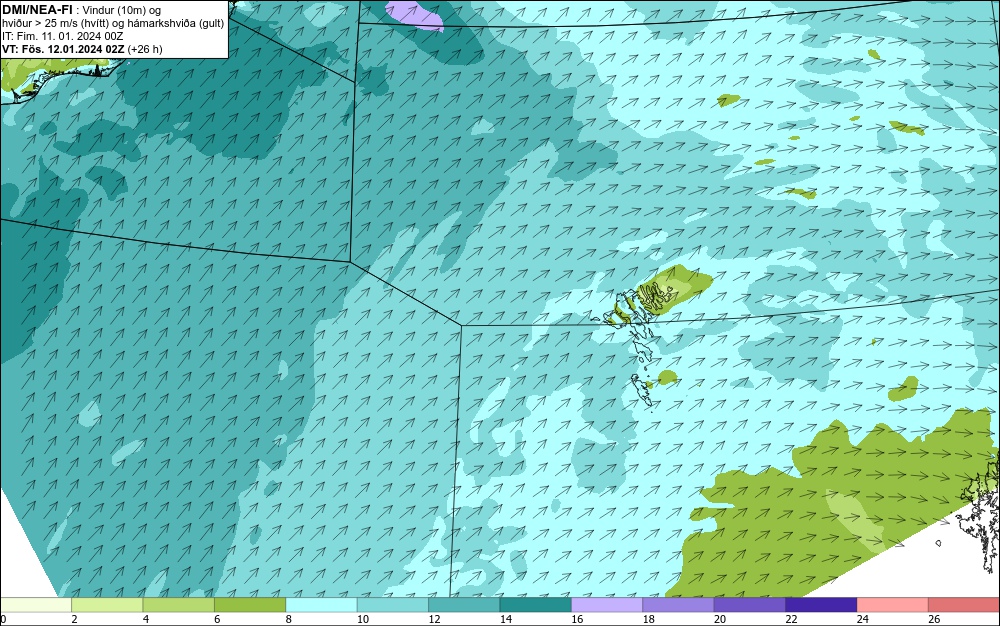Viewport: 1000px width, 626px height.
Task: Click the legend scale label '10'
Action: pyautogui.click(x=363, y=619)
